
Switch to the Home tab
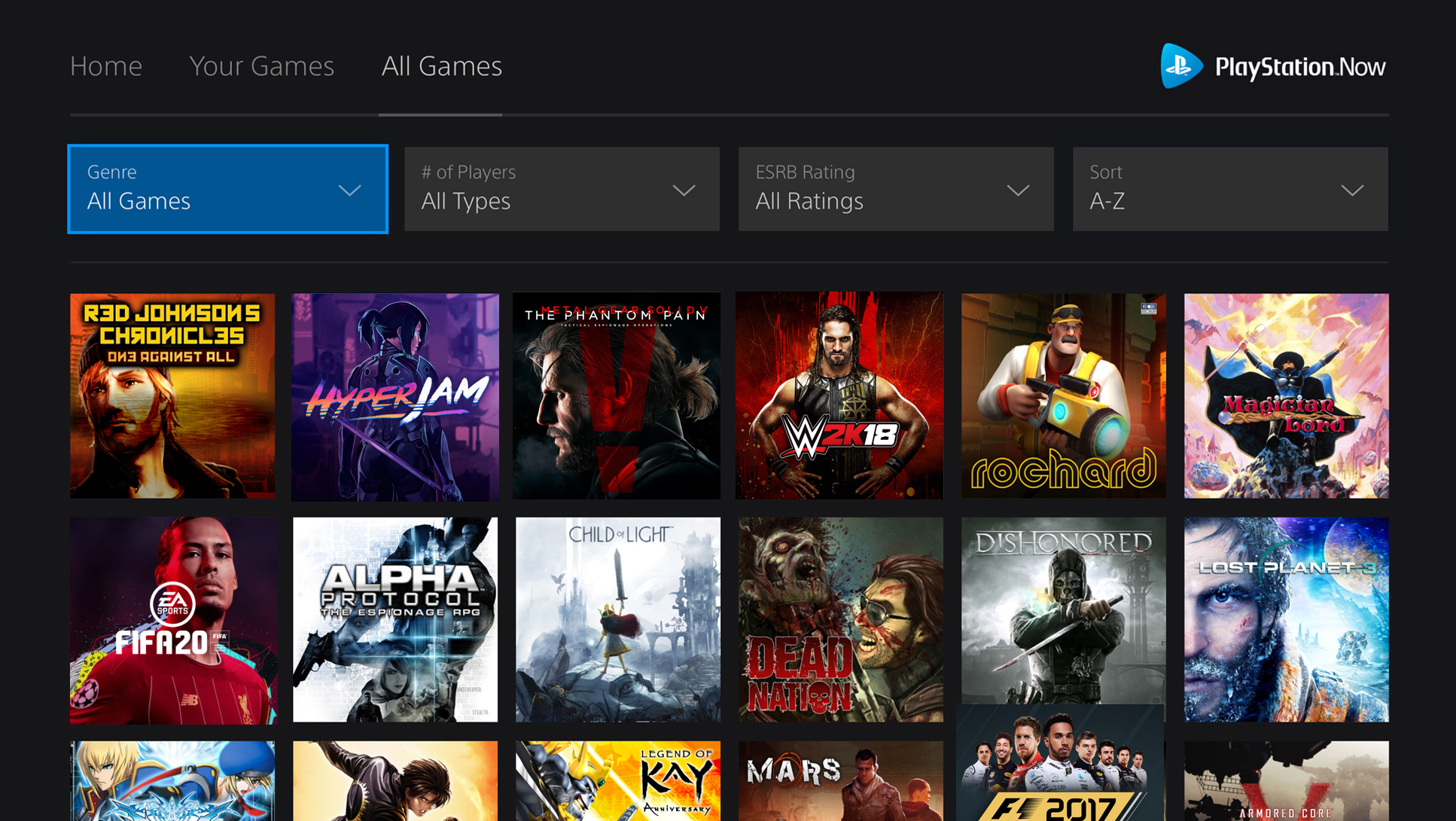[x=106, y=66]
